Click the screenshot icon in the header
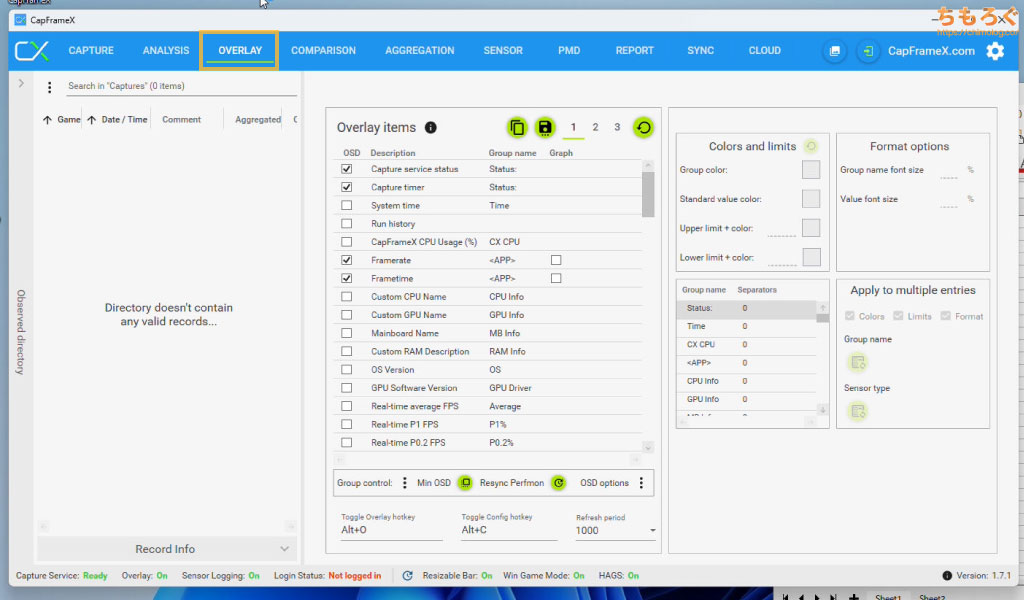 click(835, 51)
